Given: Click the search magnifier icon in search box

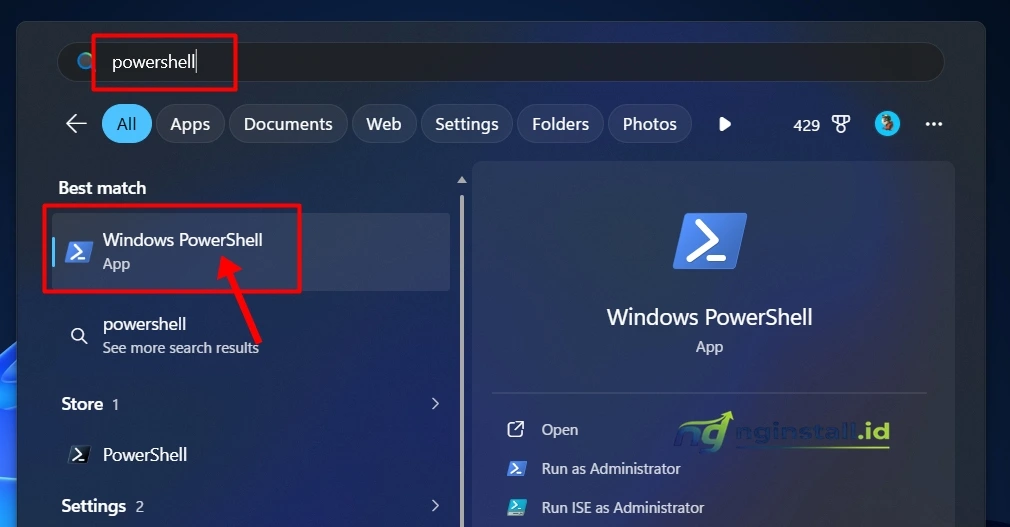Looking at the screenshot, I should coord(85,62).
